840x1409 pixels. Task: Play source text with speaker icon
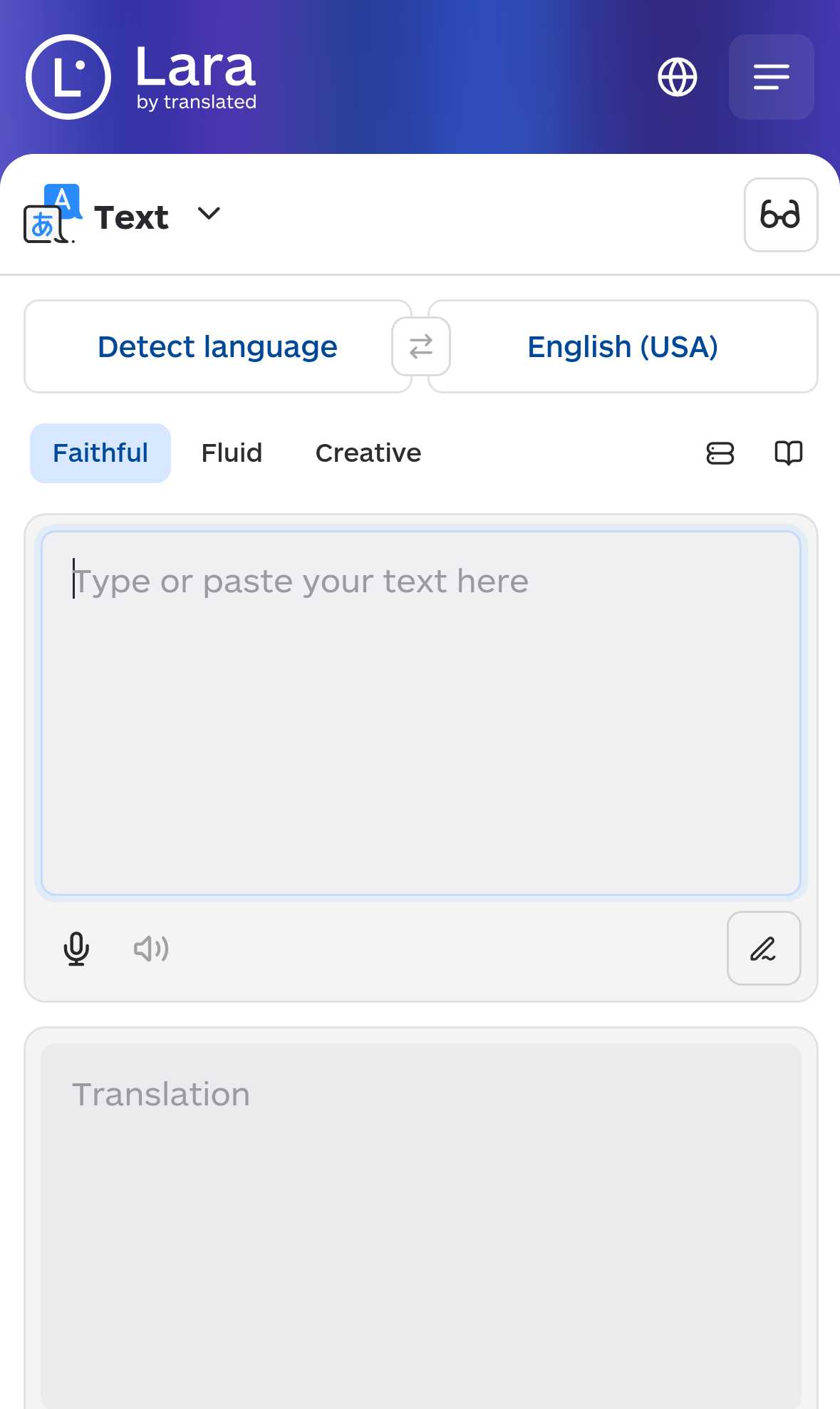(x=151, y=949)
